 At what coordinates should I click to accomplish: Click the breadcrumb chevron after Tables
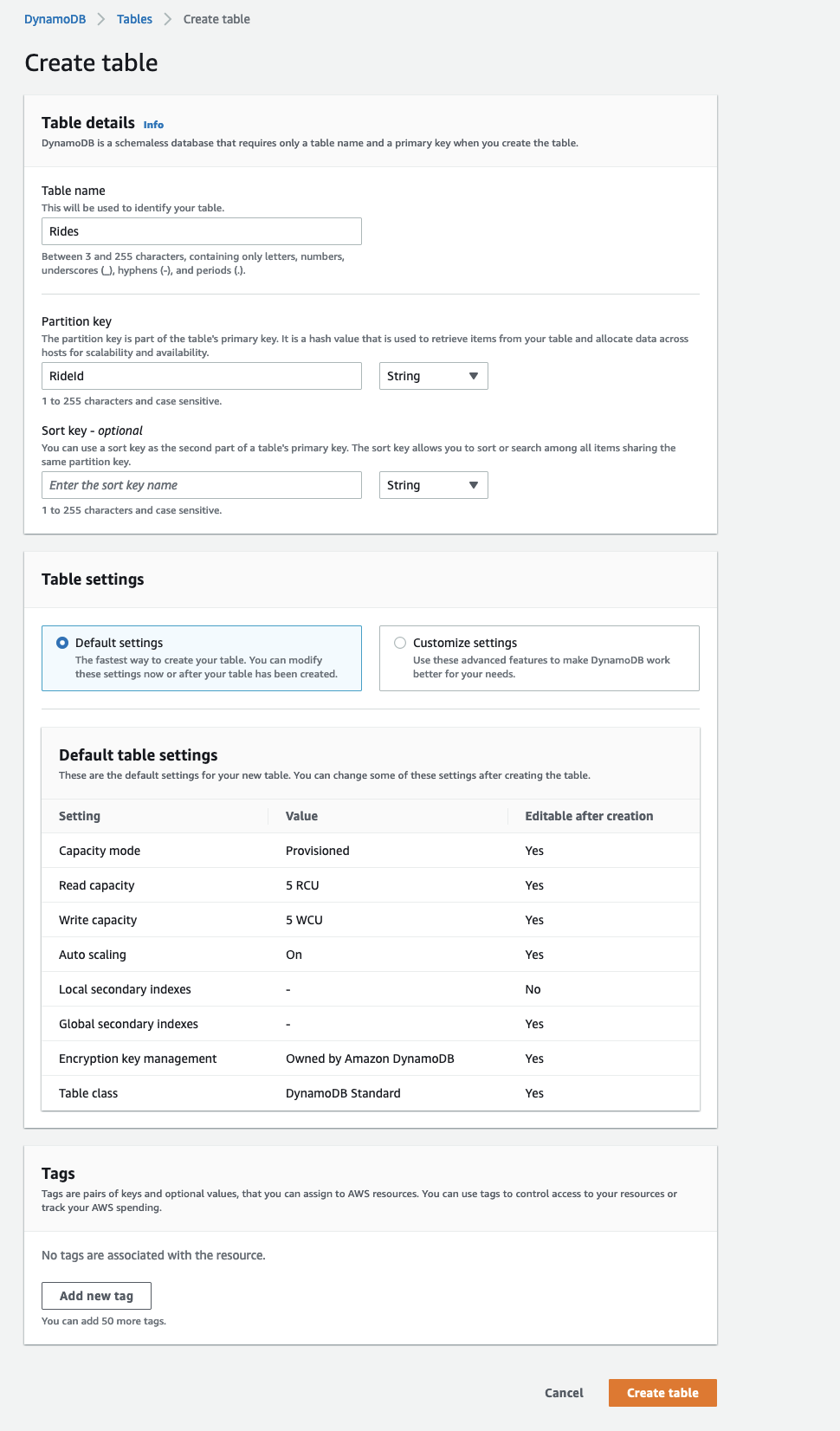click(x=167, y=19)
